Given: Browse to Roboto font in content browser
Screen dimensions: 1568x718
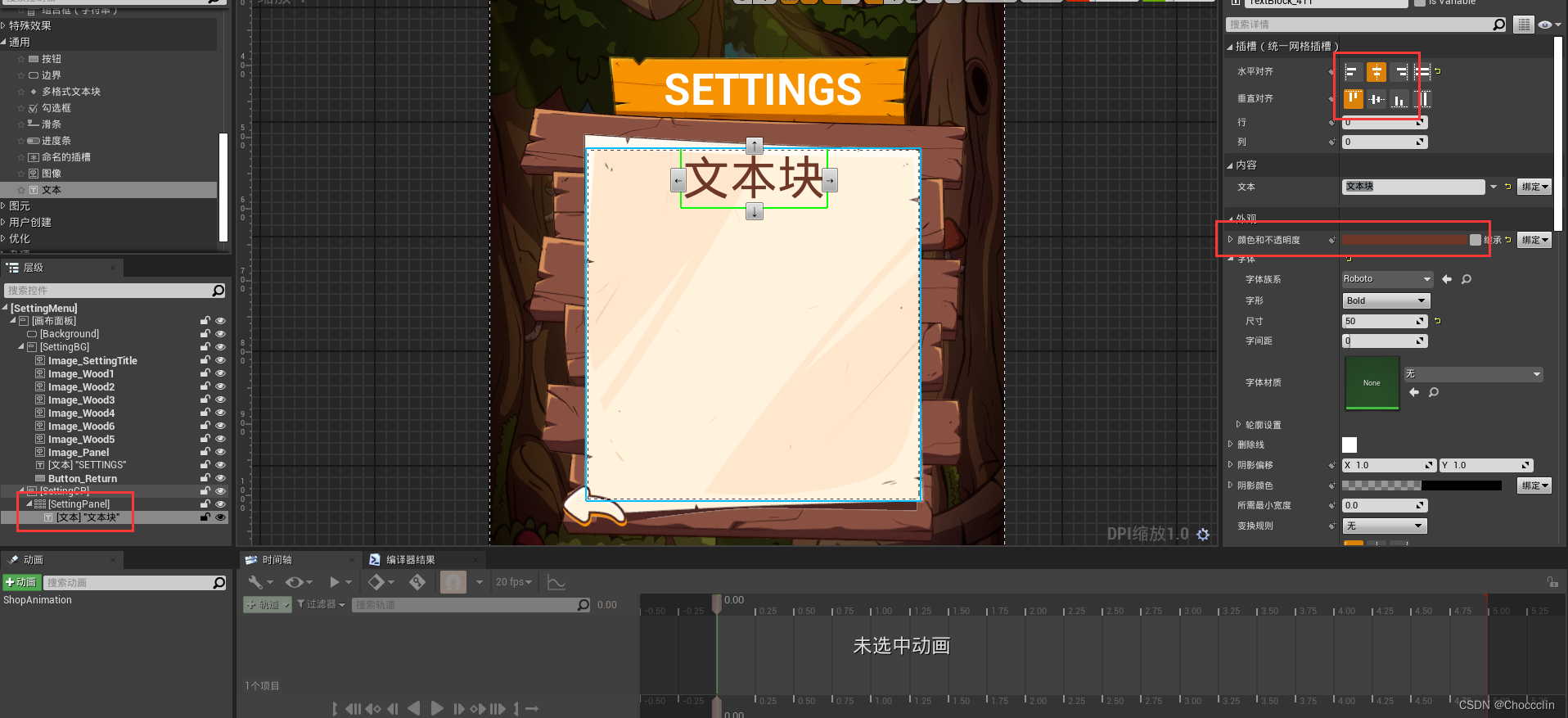Looking at the screenshot, I should pyautogui.click(x=1467, y=279).
